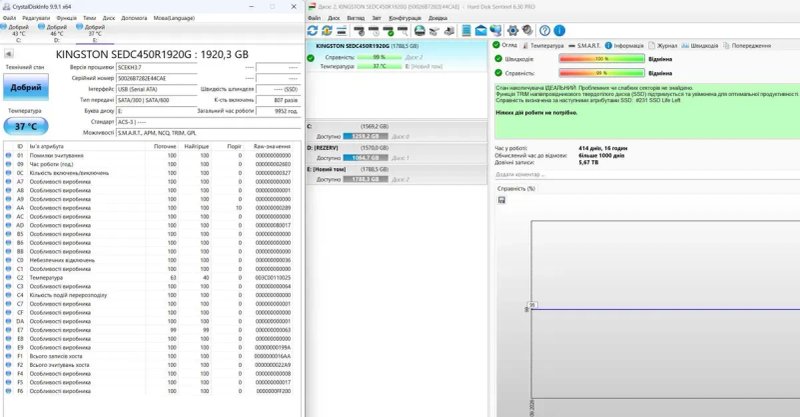Click the Додати коментар comment field
800x417 pixels.
[x=647, y=175]
